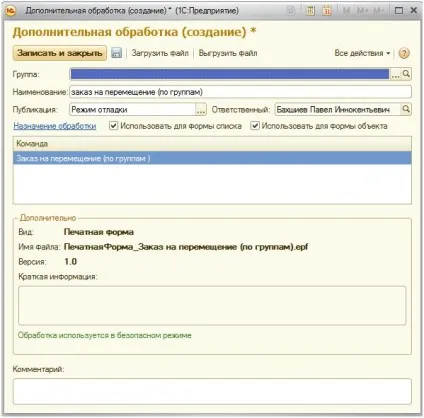Click the M+ memory icon in title bar
The width and height of the screenshot is (424, 418).
(362, 11)
